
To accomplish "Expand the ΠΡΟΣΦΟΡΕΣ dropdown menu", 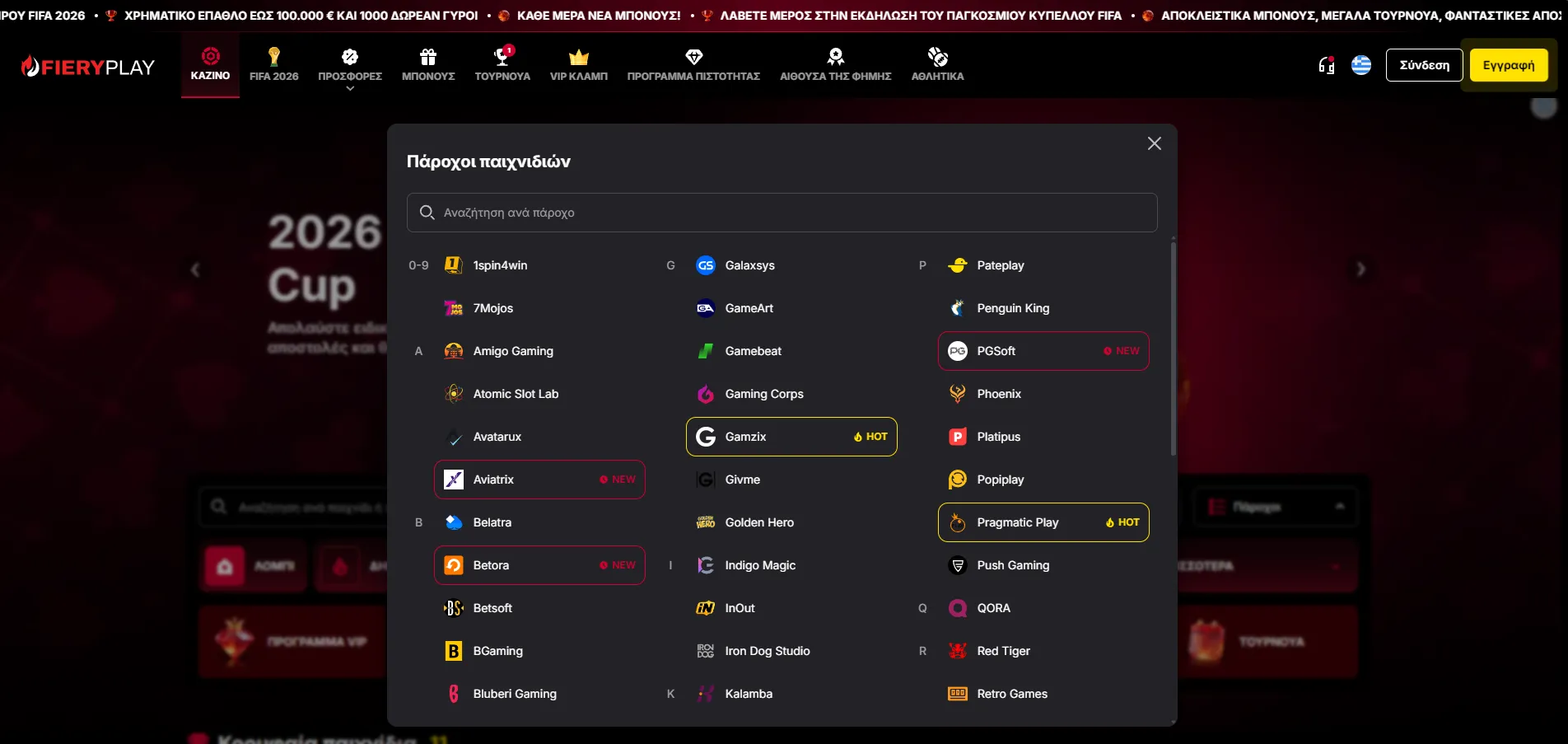I will 350,68.
